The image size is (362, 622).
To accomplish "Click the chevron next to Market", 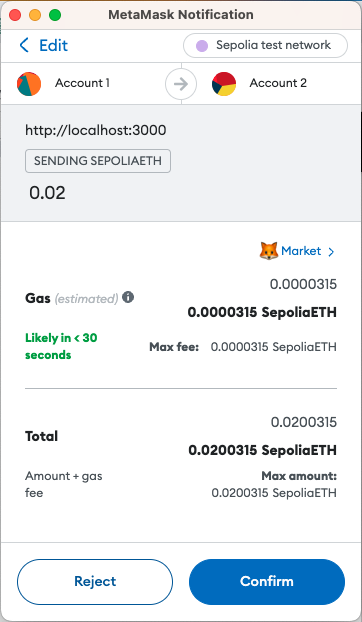I will (331, 251).
